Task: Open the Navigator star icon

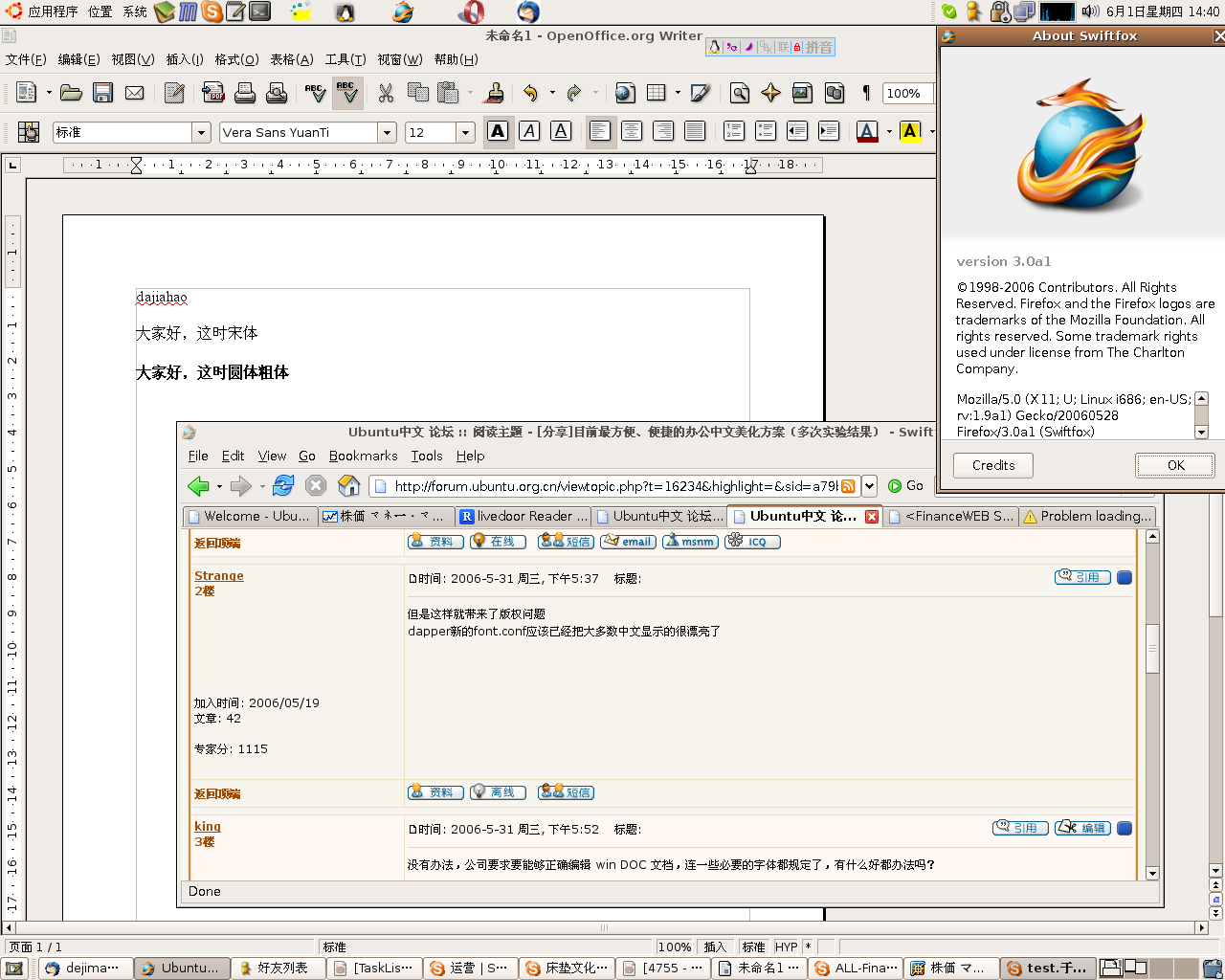Action: click(x=770, y=93)
